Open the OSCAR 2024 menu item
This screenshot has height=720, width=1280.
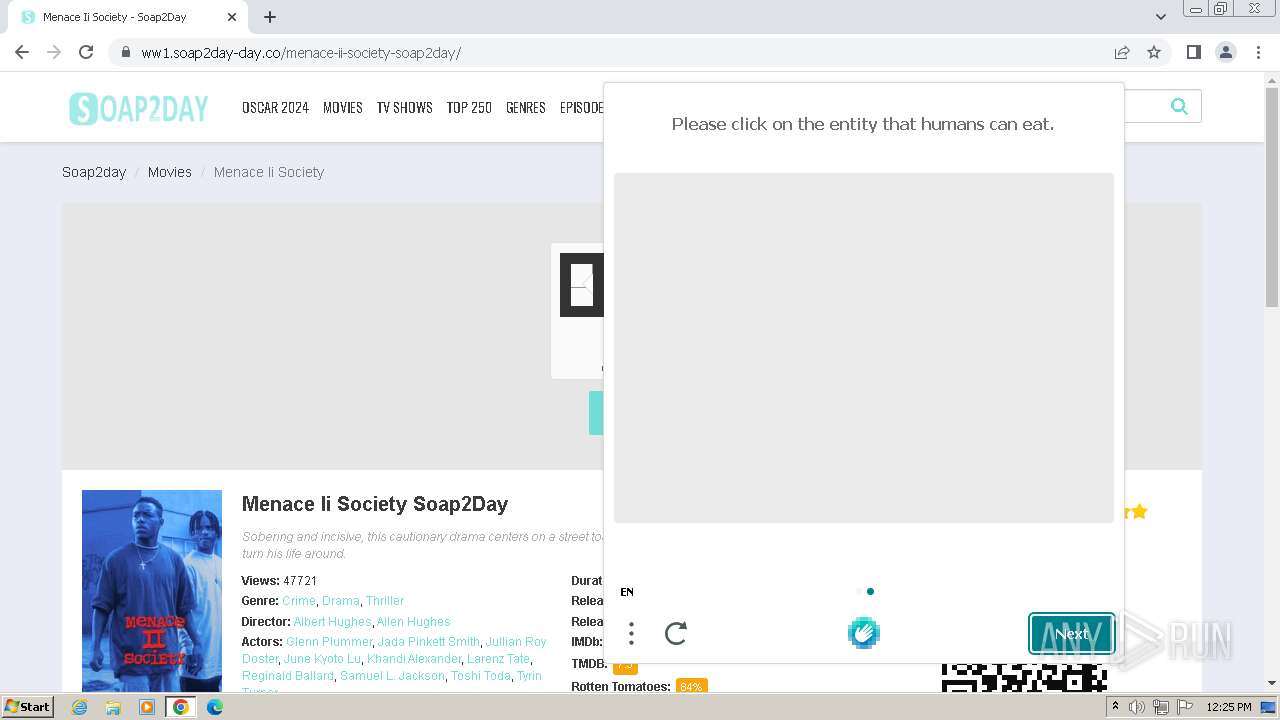[x=275, y=108]
